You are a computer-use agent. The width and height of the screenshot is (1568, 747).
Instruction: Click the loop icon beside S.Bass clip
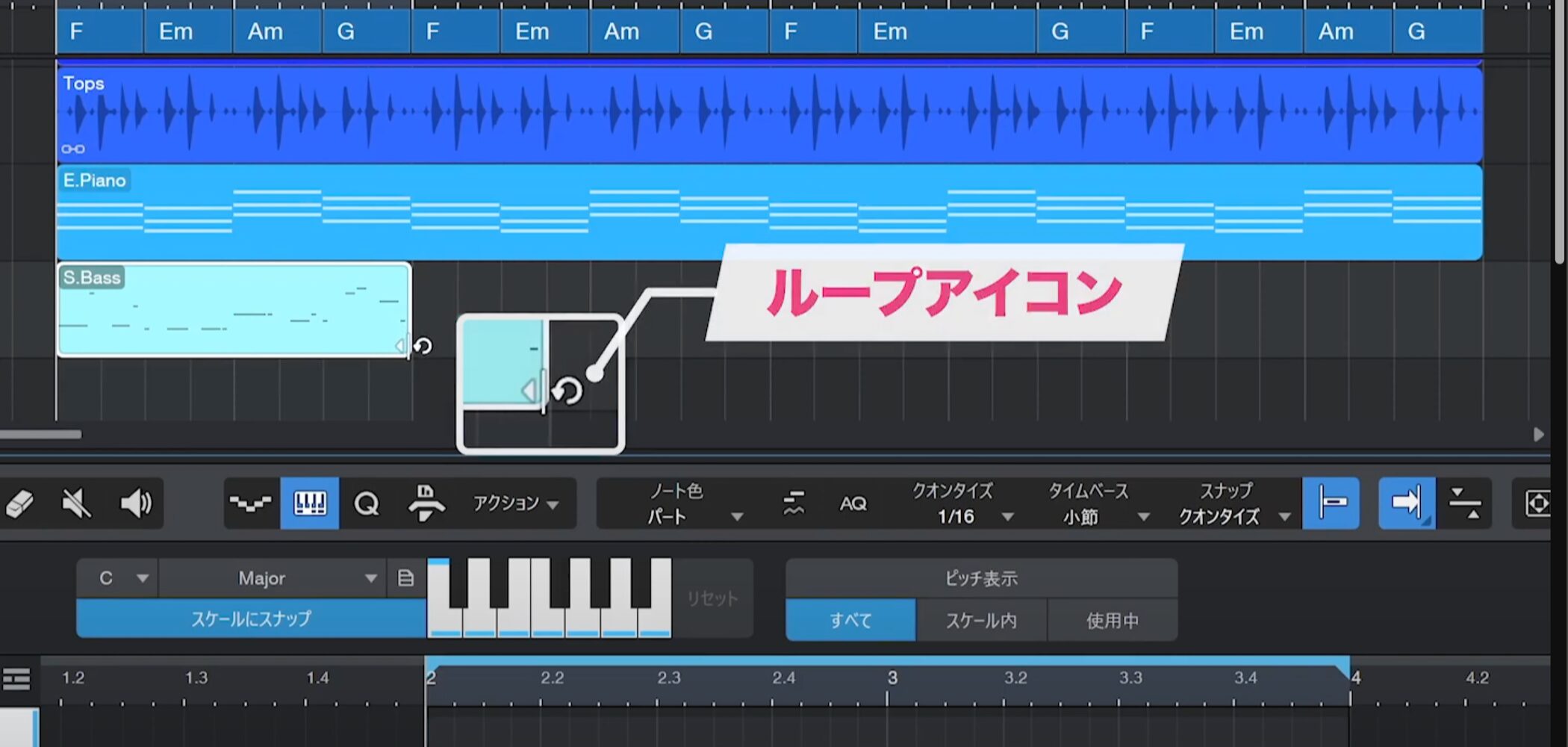click(423, 347)
